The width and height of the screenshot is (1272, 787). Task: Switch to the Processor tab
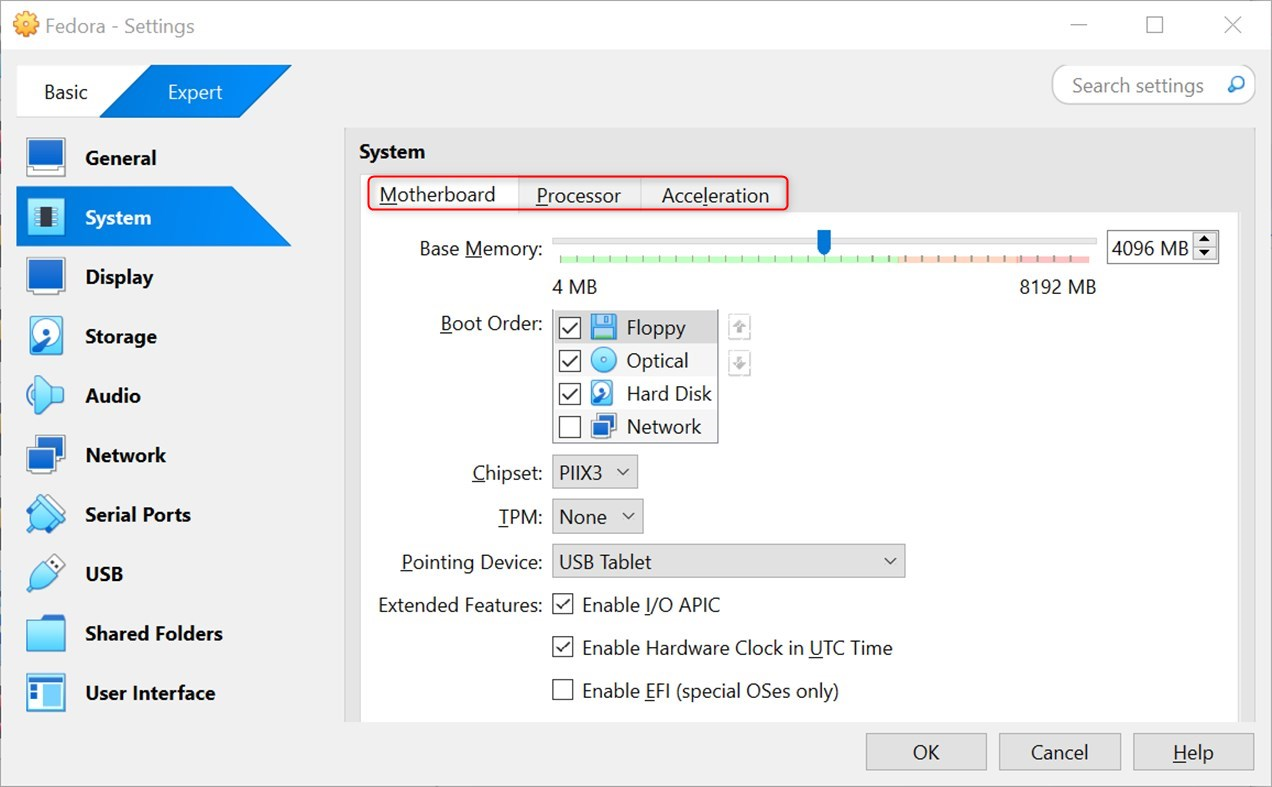coord(578,195)
